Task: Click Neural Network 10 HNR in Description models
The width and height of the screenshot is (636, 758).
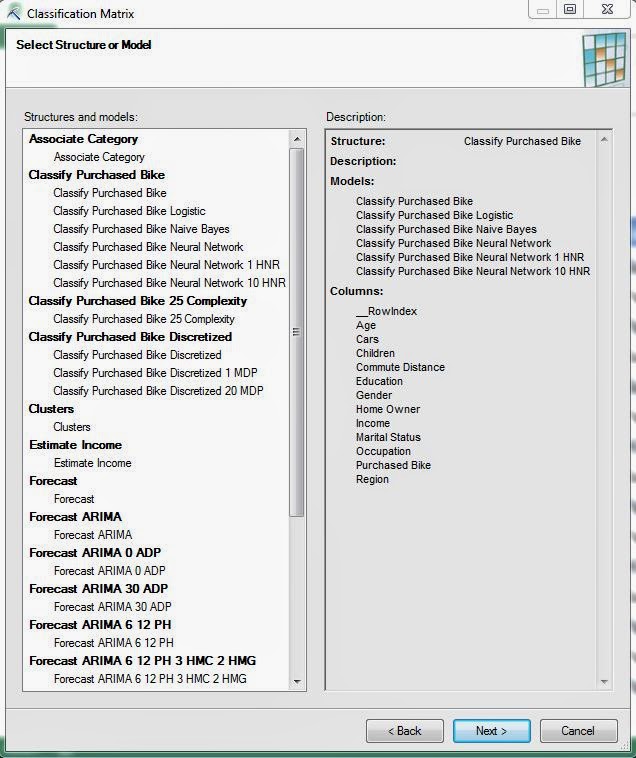Action: (473, 271)
